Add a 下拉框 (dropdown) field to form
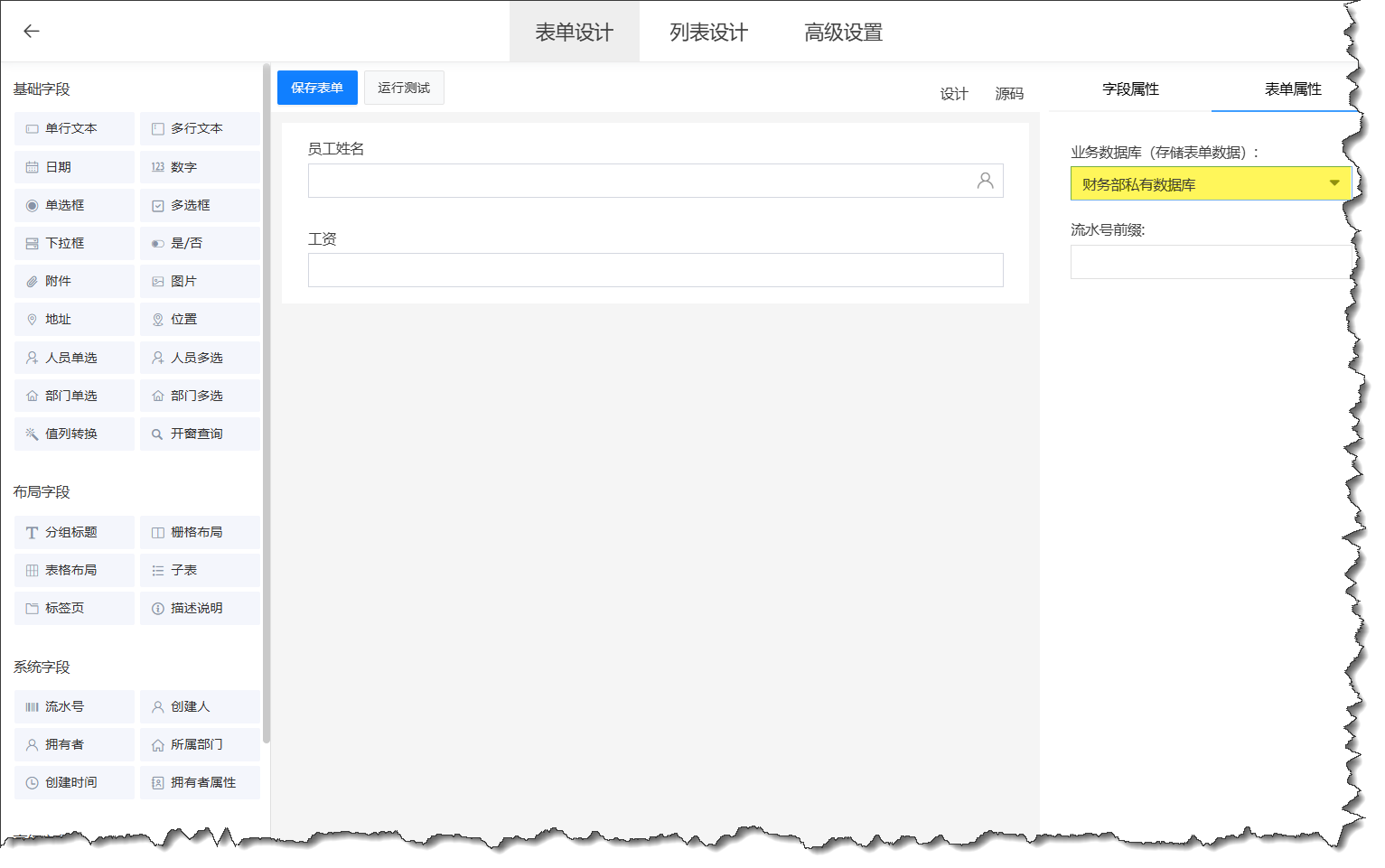 tap(73, 243)
